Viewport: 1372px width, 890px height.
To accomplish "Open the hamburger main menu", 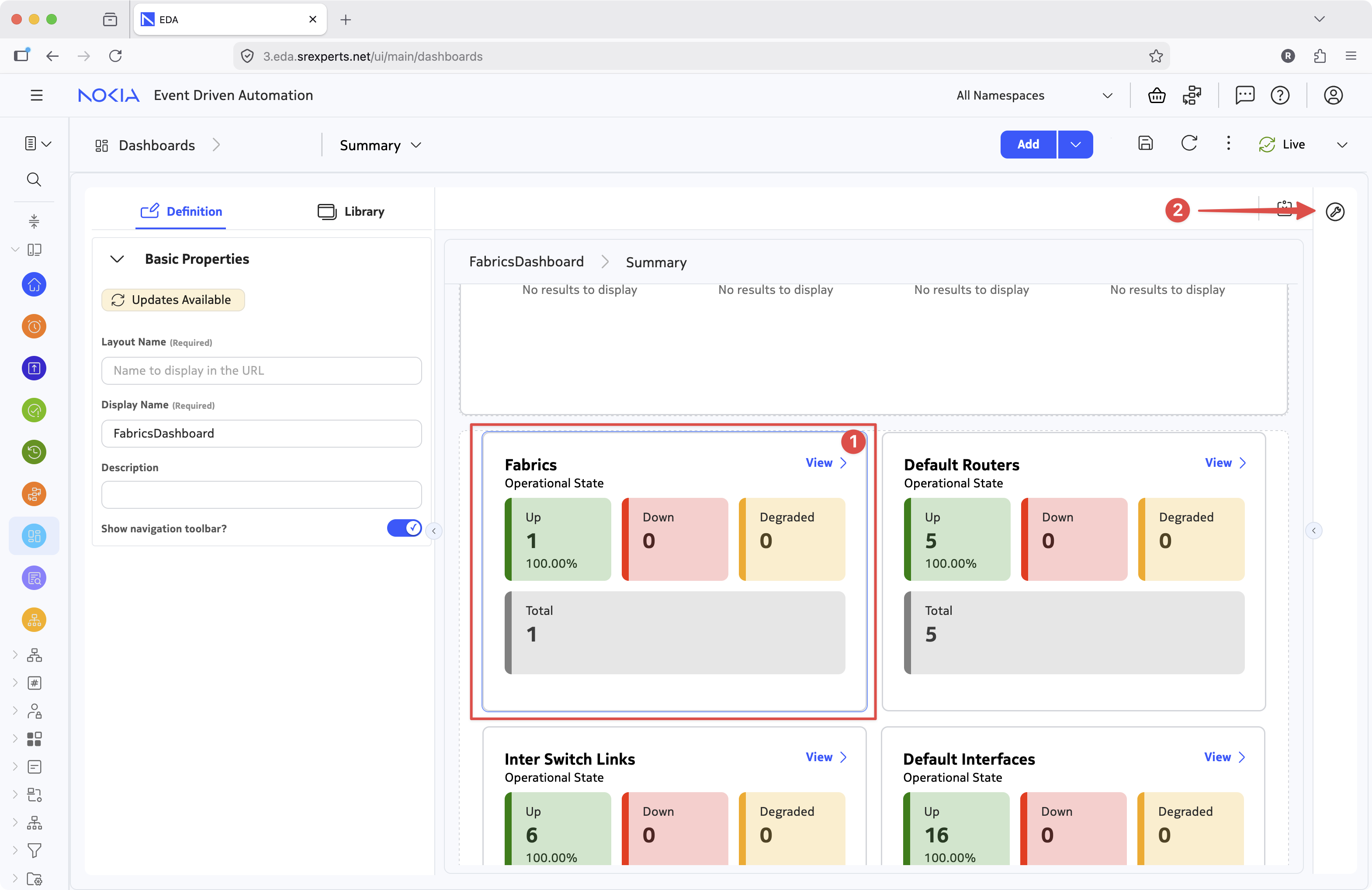I will pyautogui.click(x=36, y=95).
